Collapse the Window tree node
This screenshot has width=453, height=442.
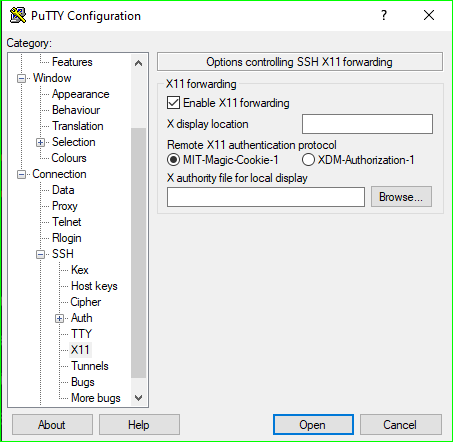pos(22,78)
